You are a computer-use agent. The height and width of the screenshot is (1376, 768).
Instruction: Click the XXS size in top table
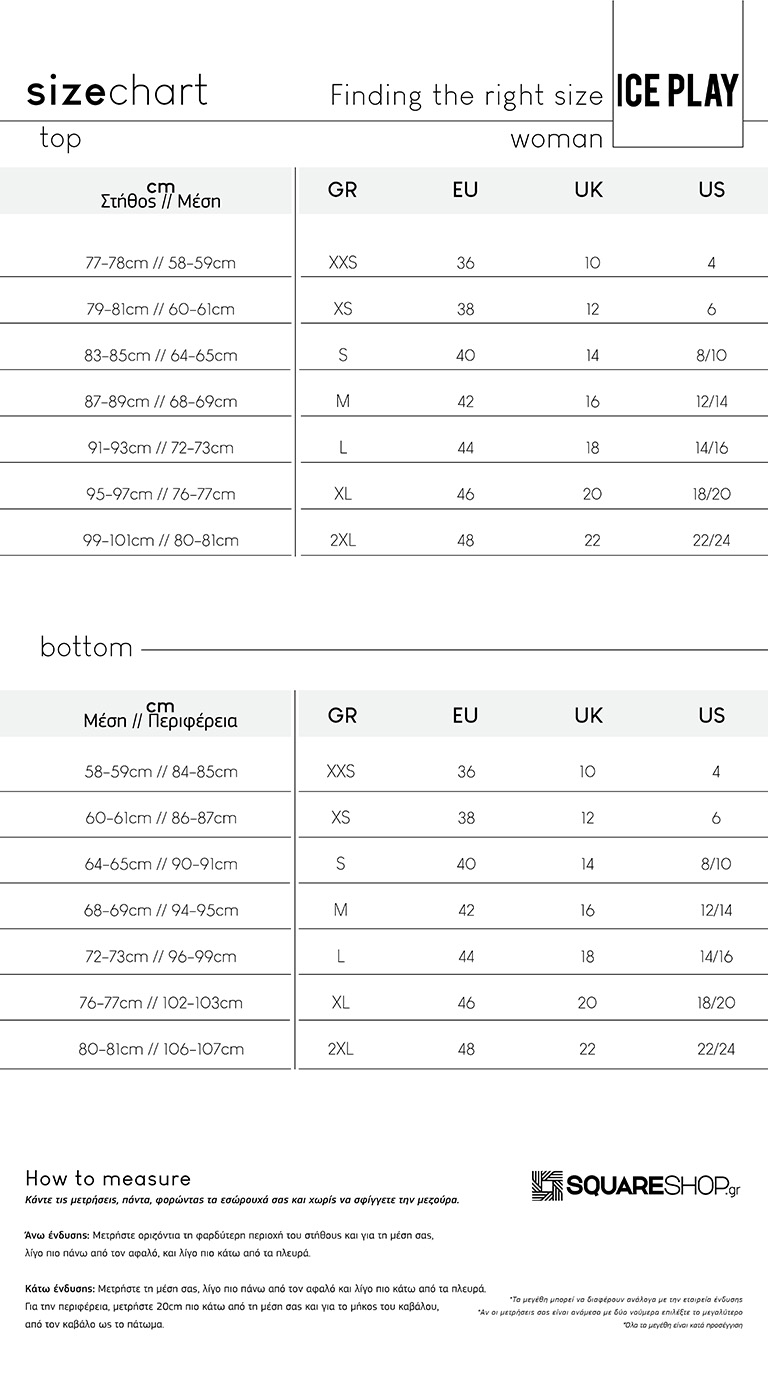pyautogui.click(x=343, y=263)
